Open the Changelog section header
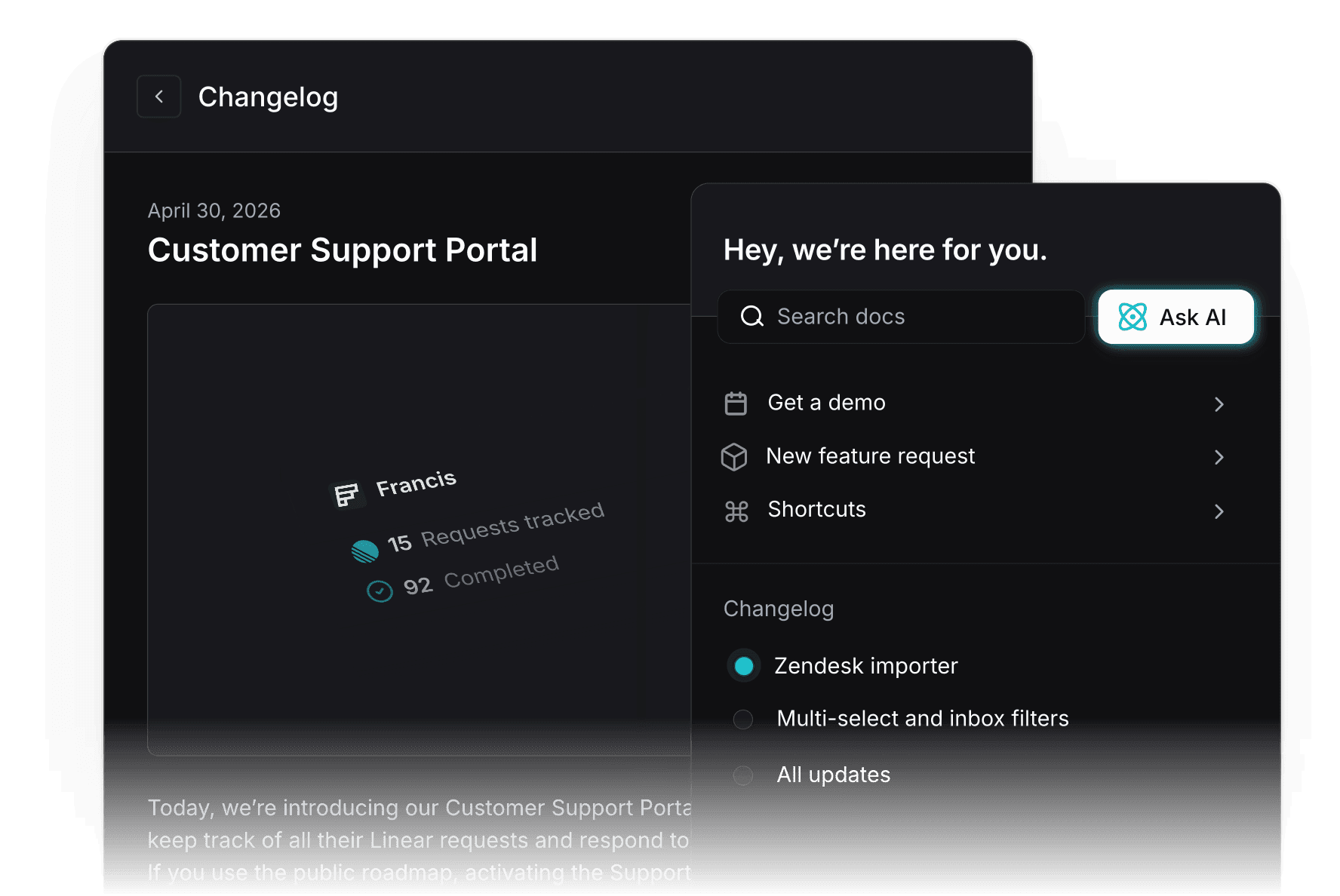1340x896 pixels. [779, 609]
